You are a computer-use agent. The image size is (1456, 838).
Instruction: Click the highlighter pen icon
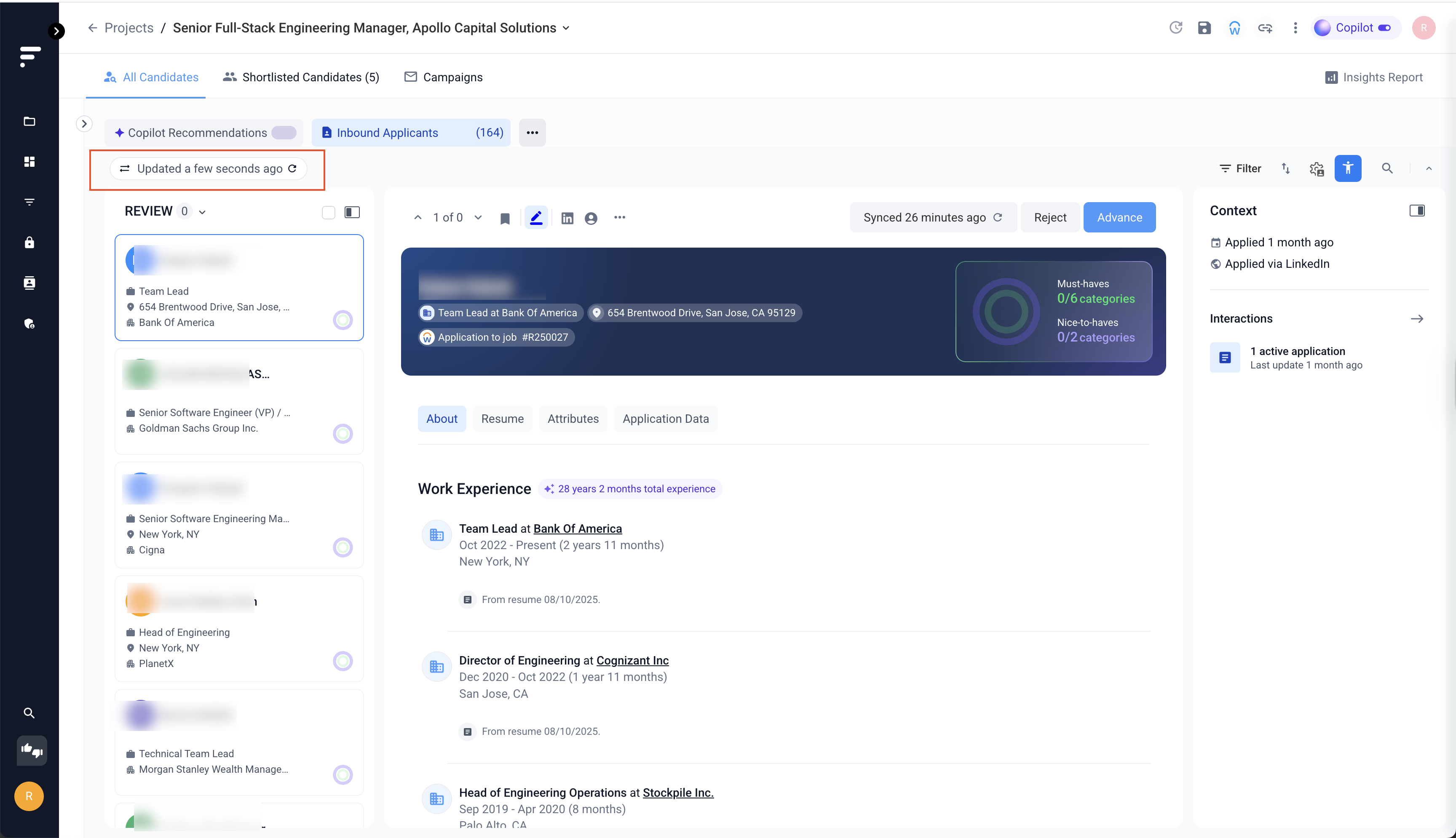pos(536,218)
